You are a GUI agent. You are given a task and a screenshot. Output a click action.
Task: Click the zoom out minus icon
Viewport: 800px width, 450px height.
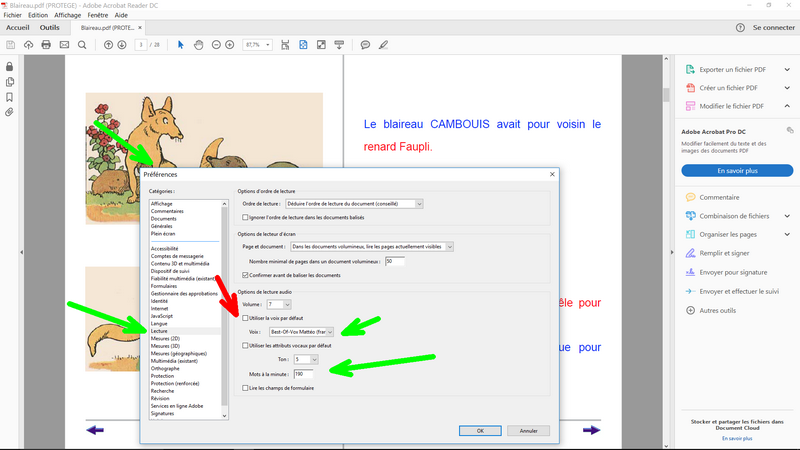point(216,45)
